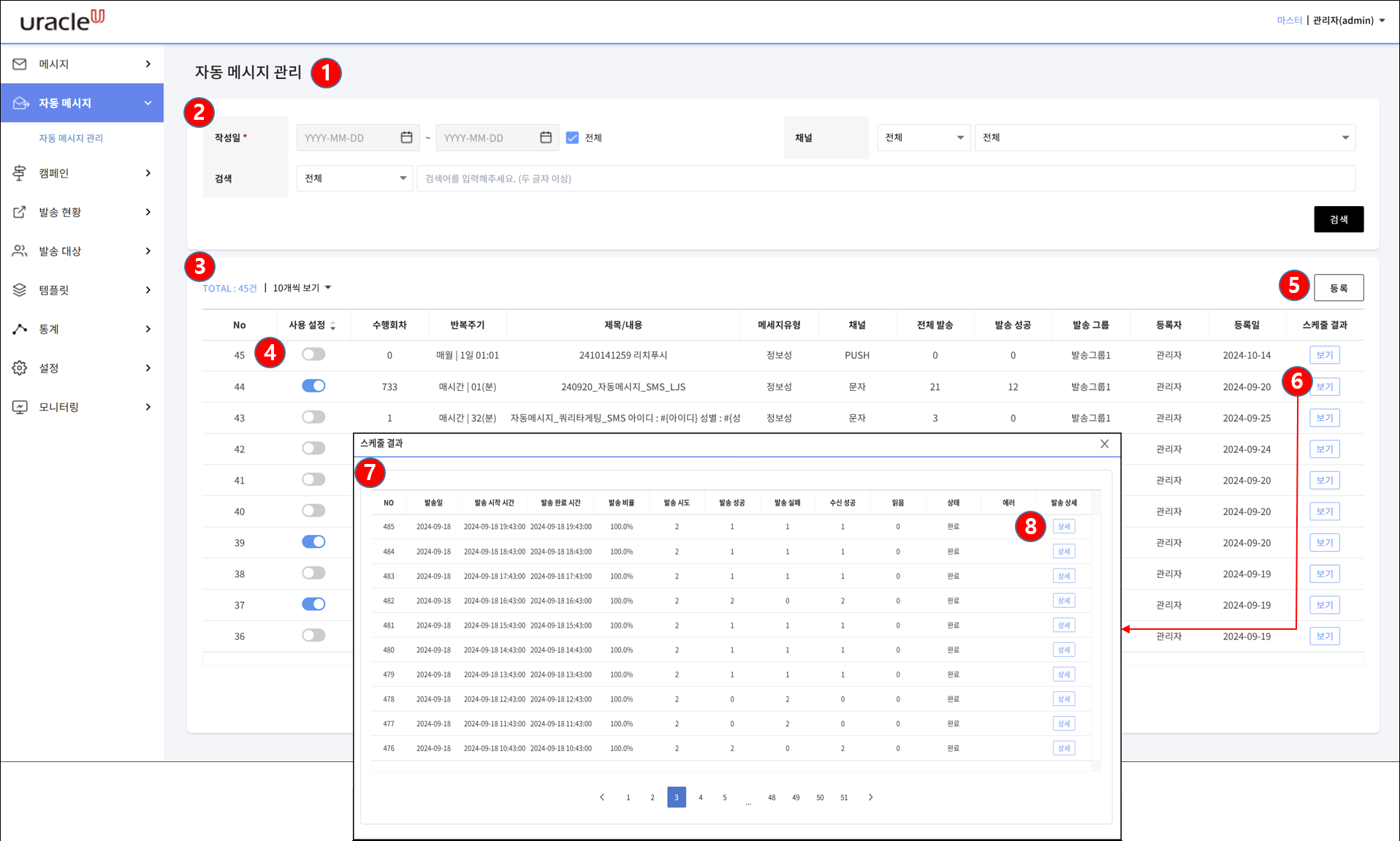Click the 설정 gear icon
The height and width of the screenshot is (841, 1400).
pyautogui.click(x=20, y=368)
